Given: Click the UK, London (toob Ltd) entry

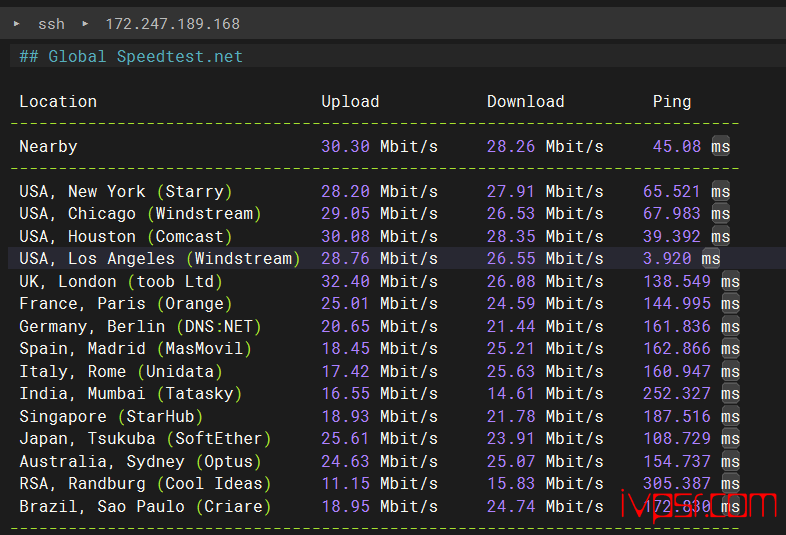Looking at the screenshot, I should click(x=121, y=281).
